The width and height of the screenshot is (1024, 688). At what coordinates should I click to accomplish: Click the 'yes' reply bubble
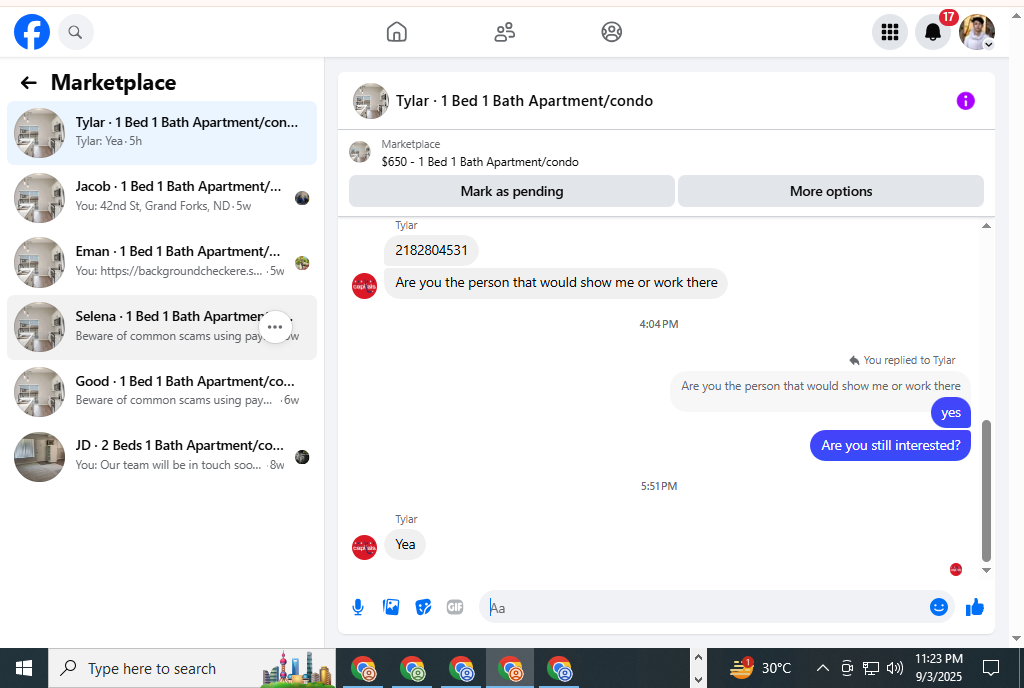coord(951,413)
